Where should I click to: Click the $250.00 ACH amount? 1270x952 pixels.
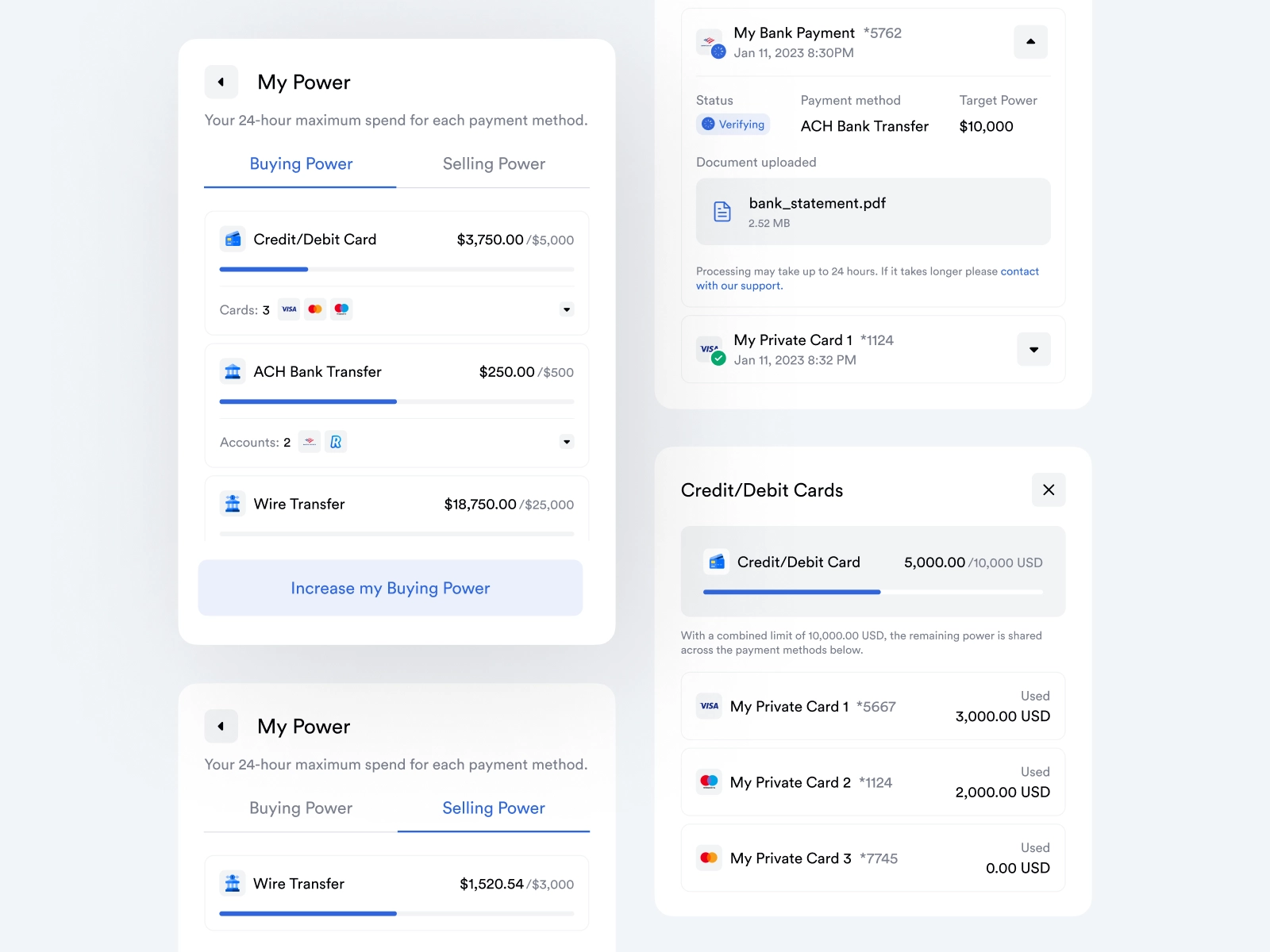coord(506,372)
